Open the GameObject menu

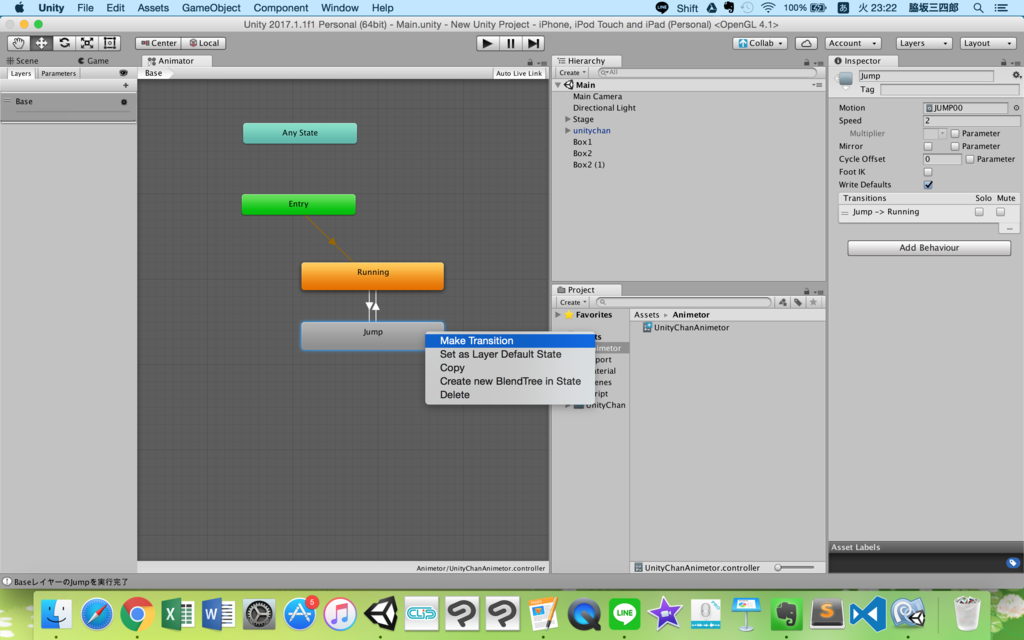[x=211, y=8]
